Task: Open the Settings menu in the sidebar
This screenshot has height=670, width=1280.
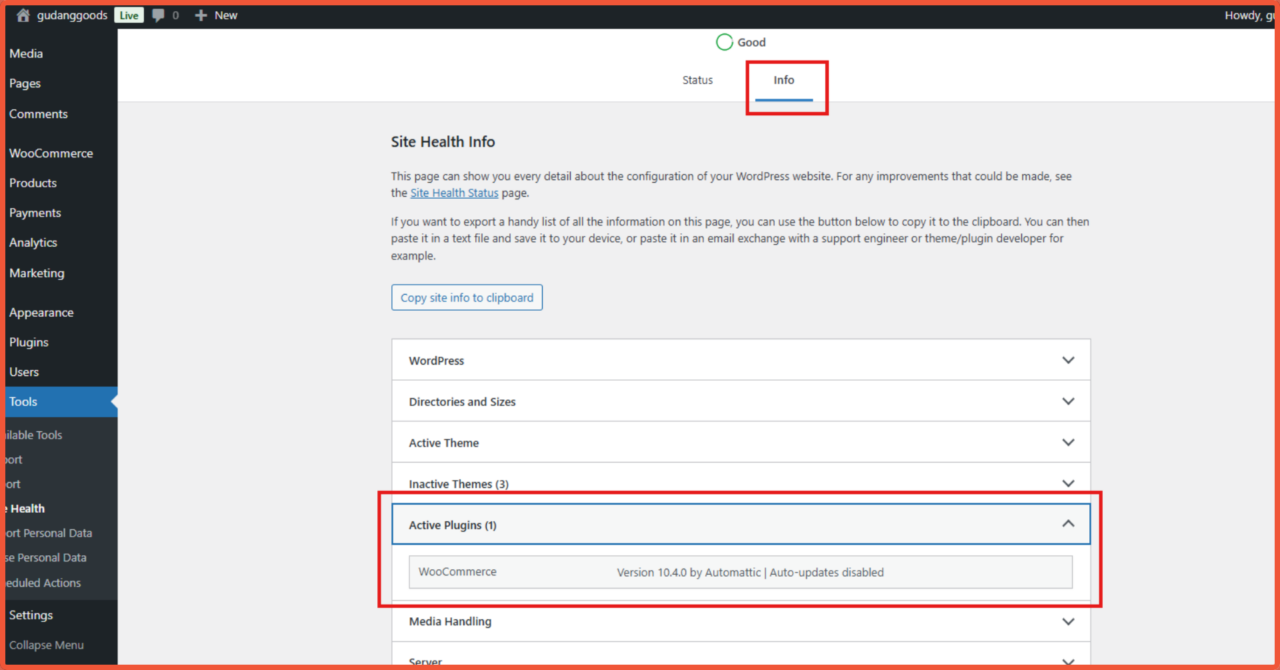Action: (30, 615)
